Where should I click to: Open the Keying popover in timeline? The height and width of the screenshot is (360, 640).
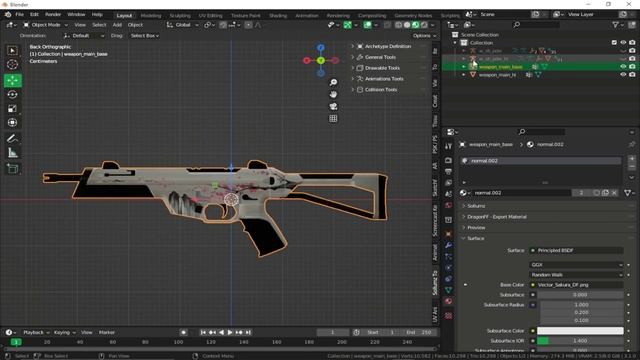[x=64, y=333]
